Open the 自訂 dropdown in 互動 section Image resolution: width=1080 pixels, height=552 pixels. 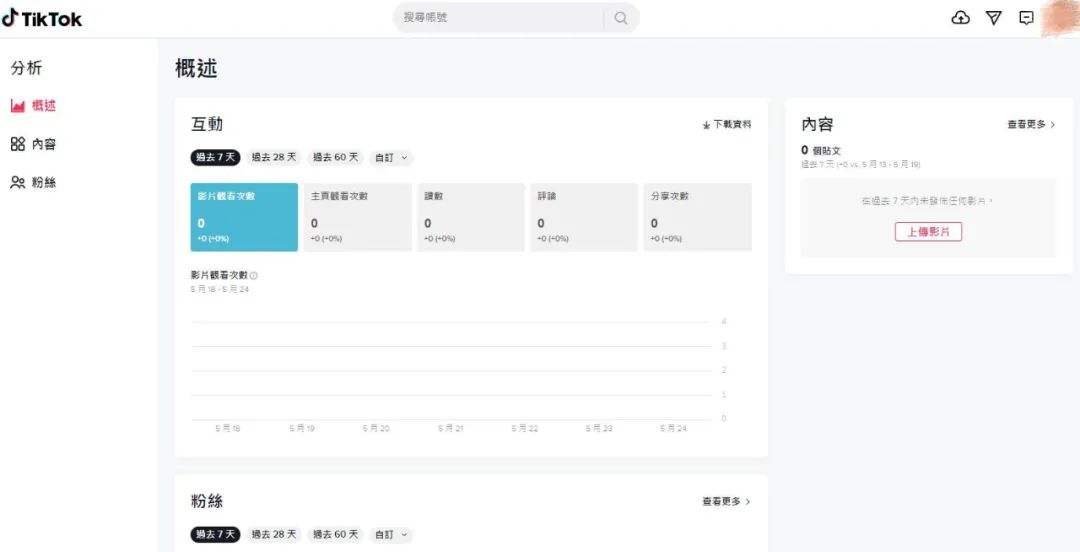point(391,157)
